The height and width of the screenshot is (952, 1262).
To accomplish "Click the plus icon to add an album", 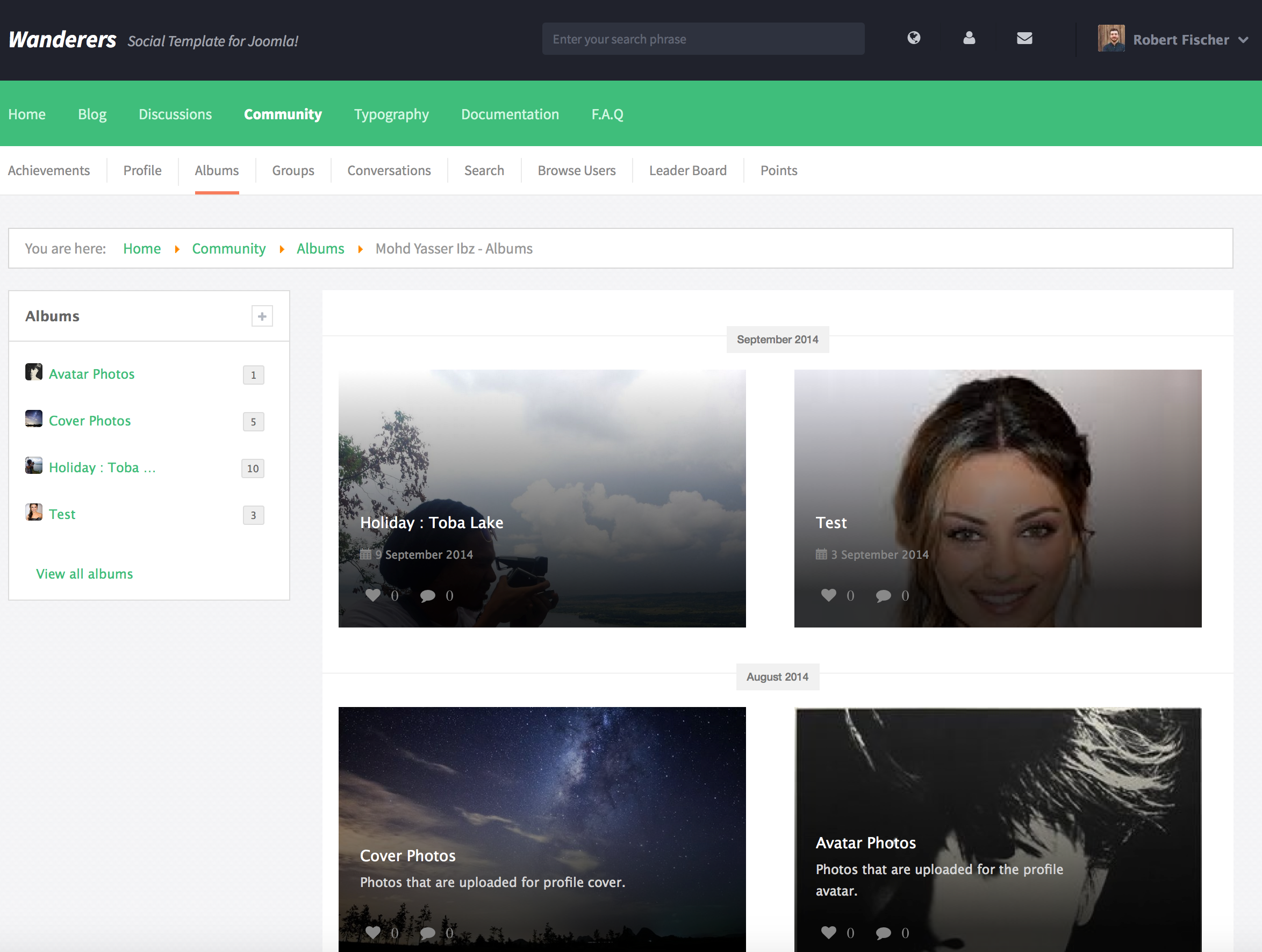I will [x=262, y=316].
